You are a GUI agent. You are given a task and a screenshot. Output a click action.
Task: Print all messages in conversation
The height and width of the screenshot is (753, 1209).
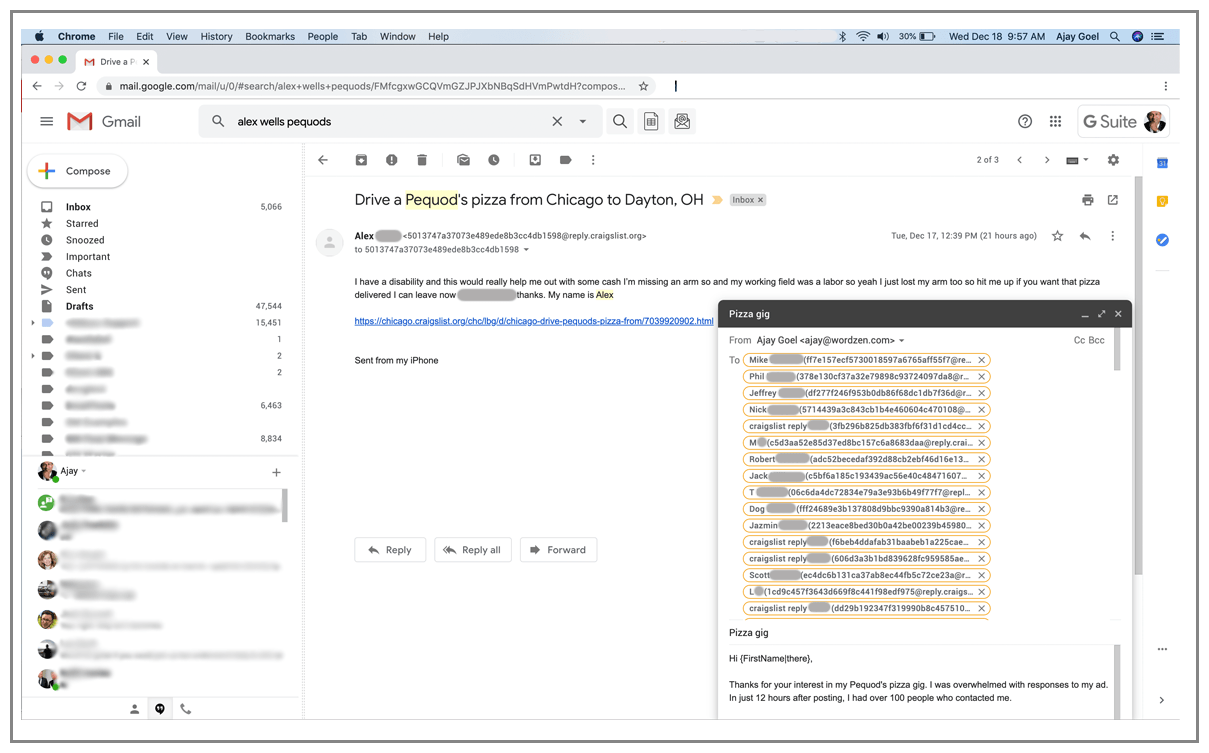(1088, 200)
